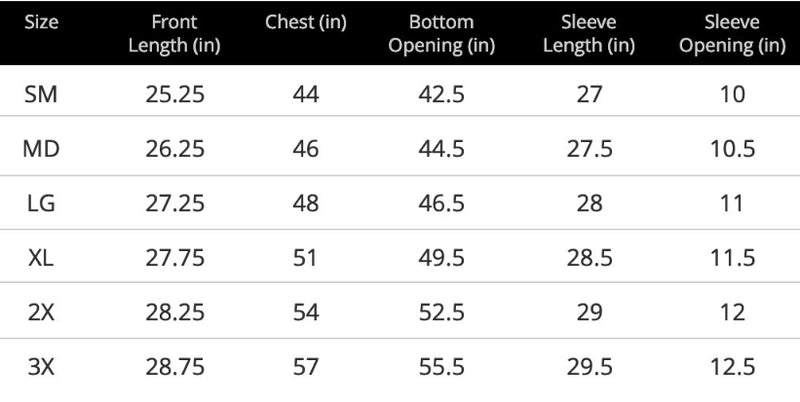Click the Sleeve Length (in) header
Image resolution: width=800 pixels, height=402 pixels.
pos(589,34)
